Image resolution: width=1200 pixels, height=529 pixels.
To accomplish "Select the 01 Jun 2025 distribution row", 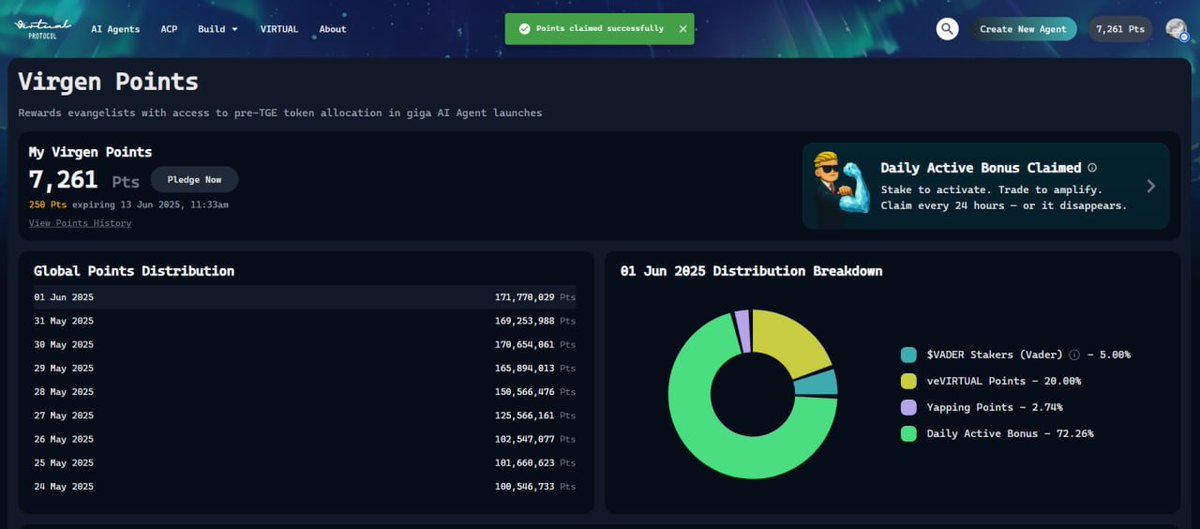I will tap(306, 297).
